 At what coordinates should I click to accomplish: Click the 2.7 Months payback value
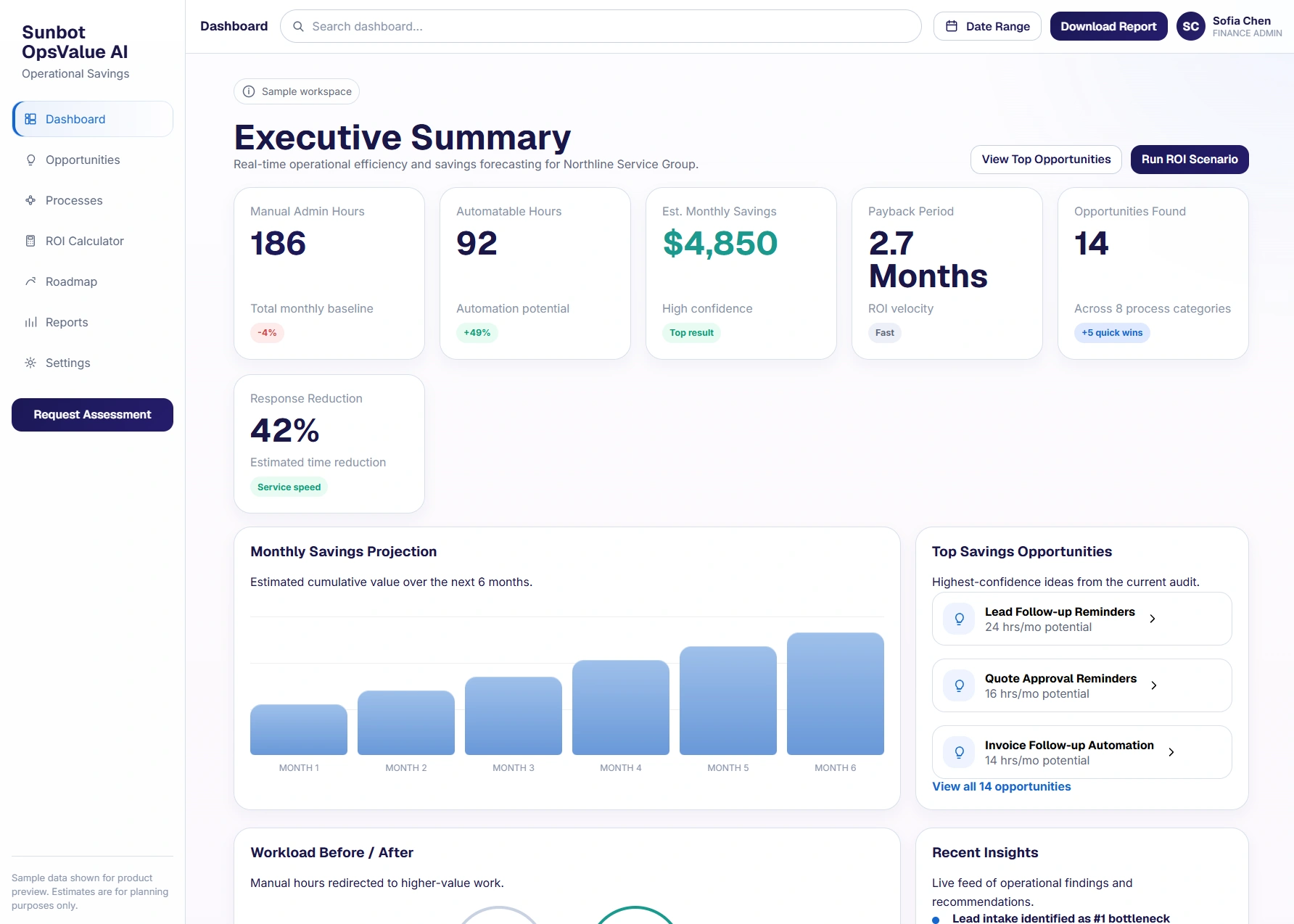(x=928, y=260)
